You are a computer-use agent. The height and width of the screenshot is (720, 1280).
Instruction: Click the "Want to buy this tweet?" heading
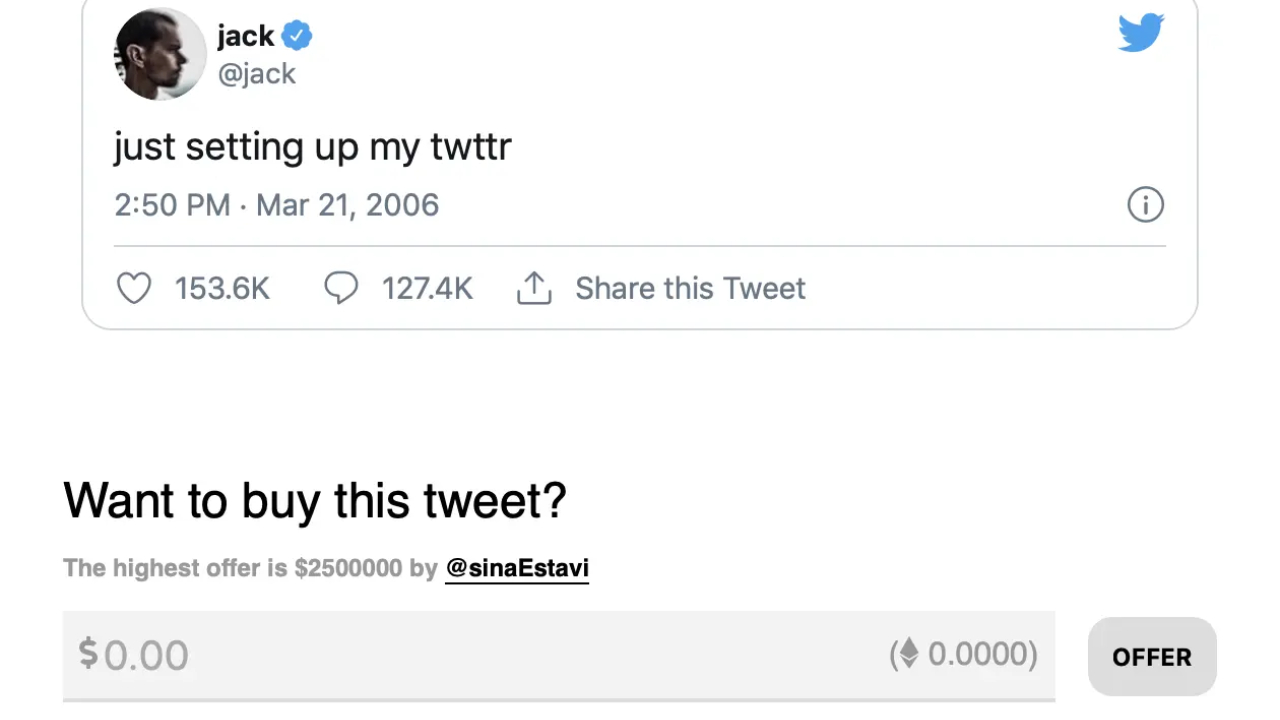click(x=315, y=500)
